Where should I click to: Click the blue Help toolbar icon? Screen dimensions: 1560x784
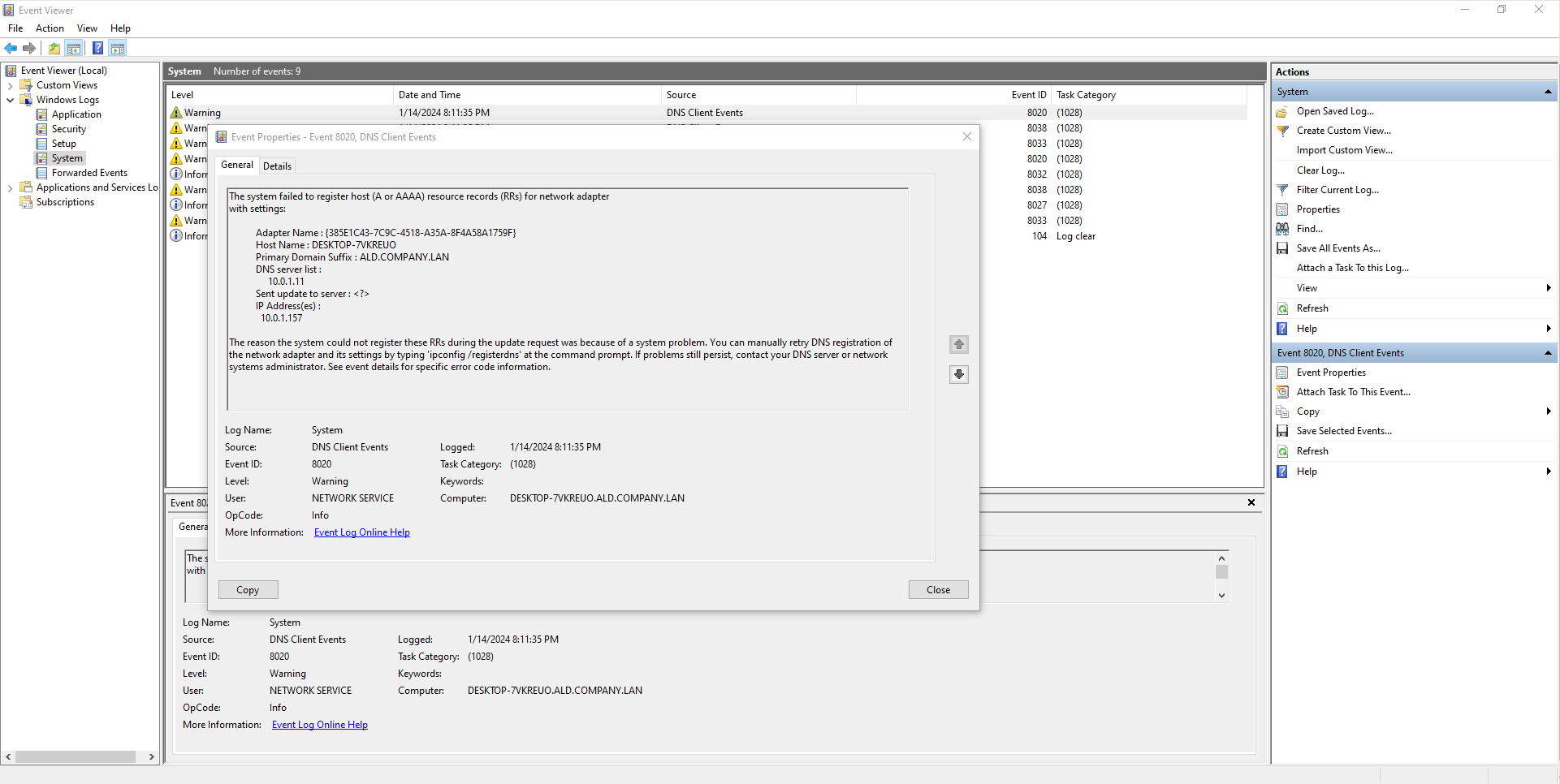[97, 49]
